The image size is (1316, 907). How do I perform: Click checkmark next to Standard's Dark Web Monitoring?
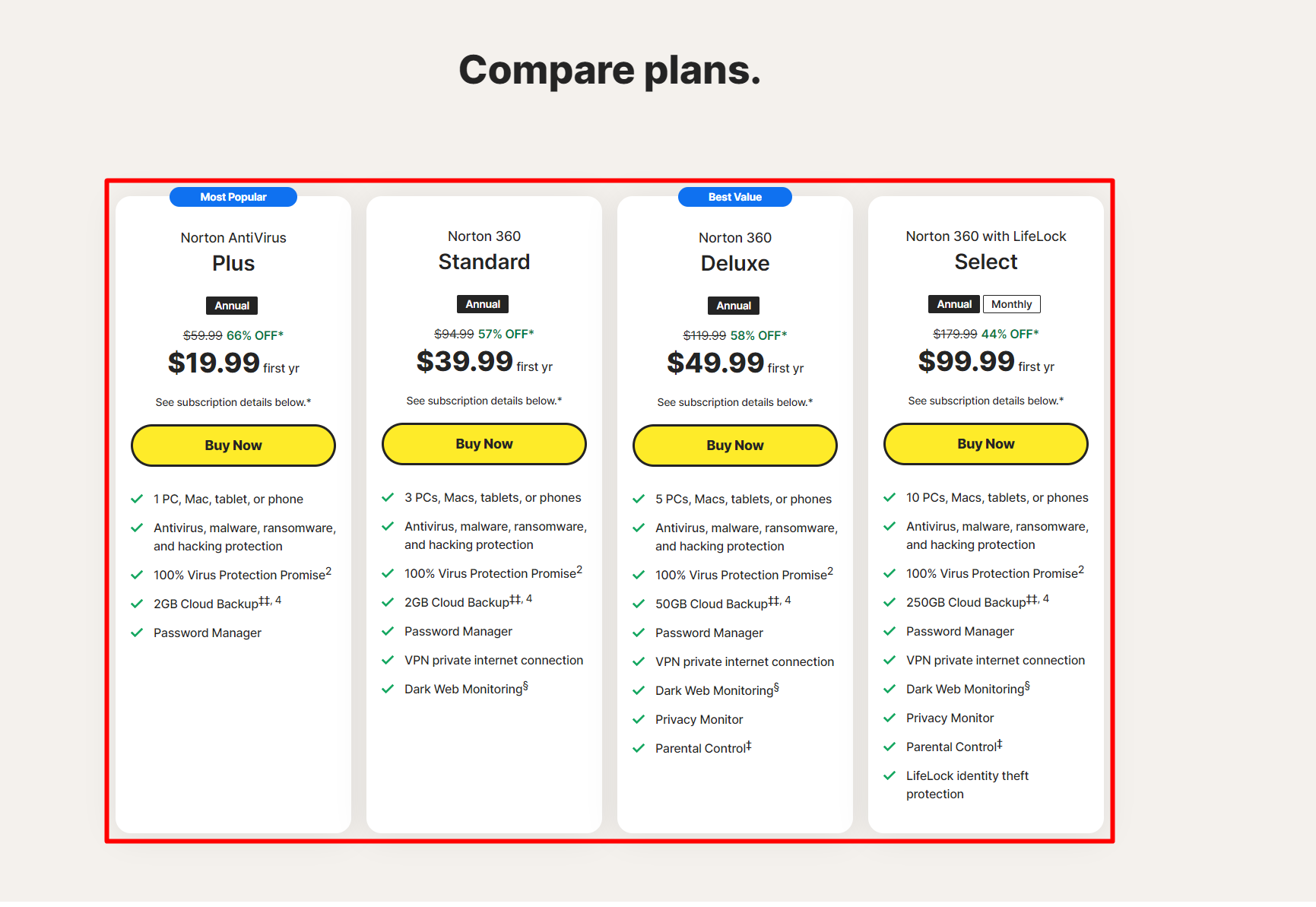(x=388, y=689)
